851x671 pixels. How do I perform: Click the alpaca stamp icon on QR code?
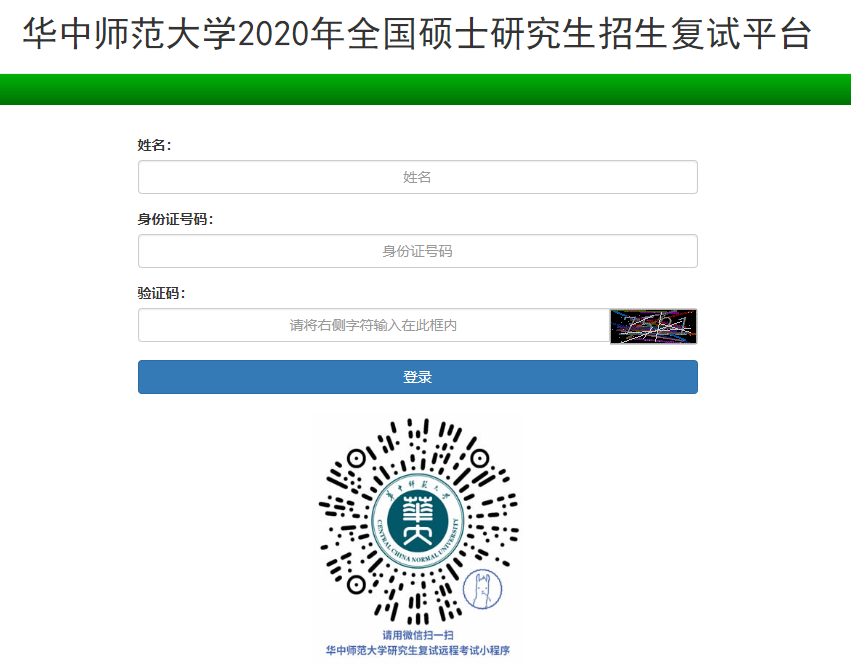[482, 589]
